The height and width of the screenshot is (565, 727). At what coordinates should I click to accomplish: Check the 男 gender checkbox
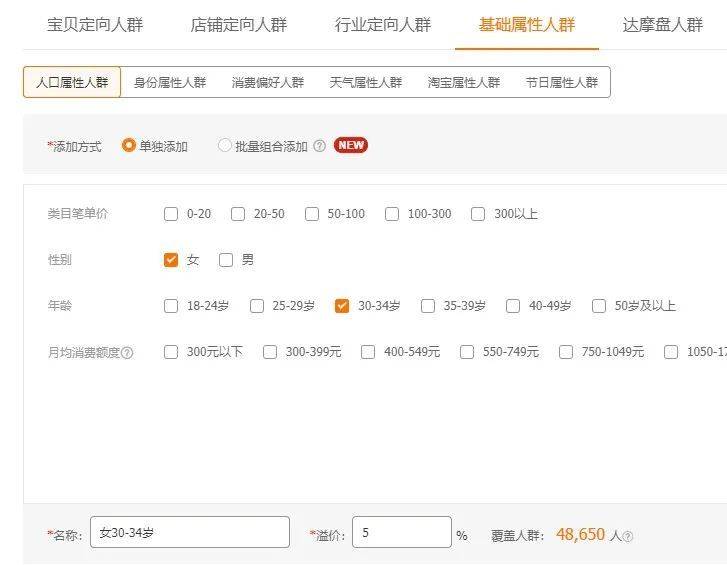(226, 260)
